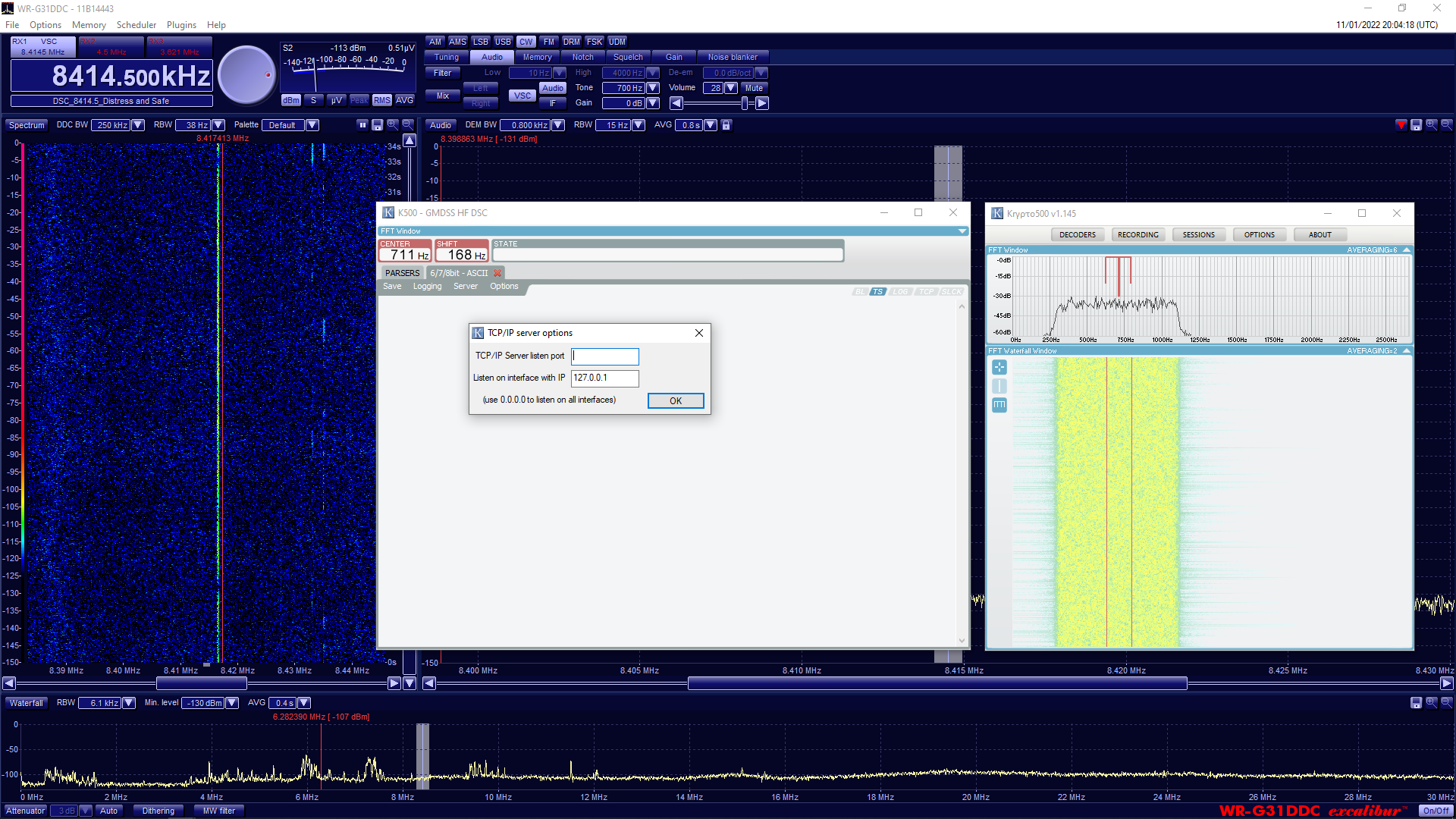Pause the spectrum waterfall display
This screenshot has width=1456, height=819.
click(x=362, y=125)
